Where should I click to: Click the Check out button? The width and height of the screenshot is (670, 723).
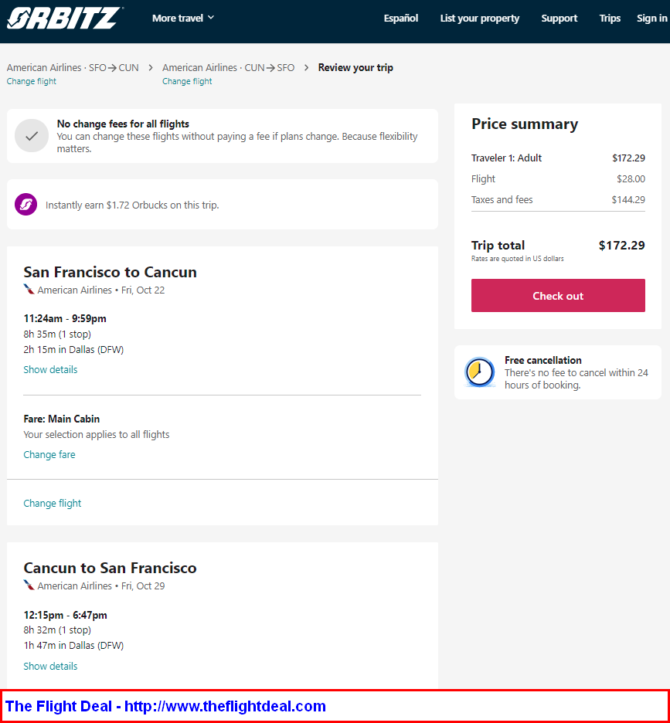(558, 296)
